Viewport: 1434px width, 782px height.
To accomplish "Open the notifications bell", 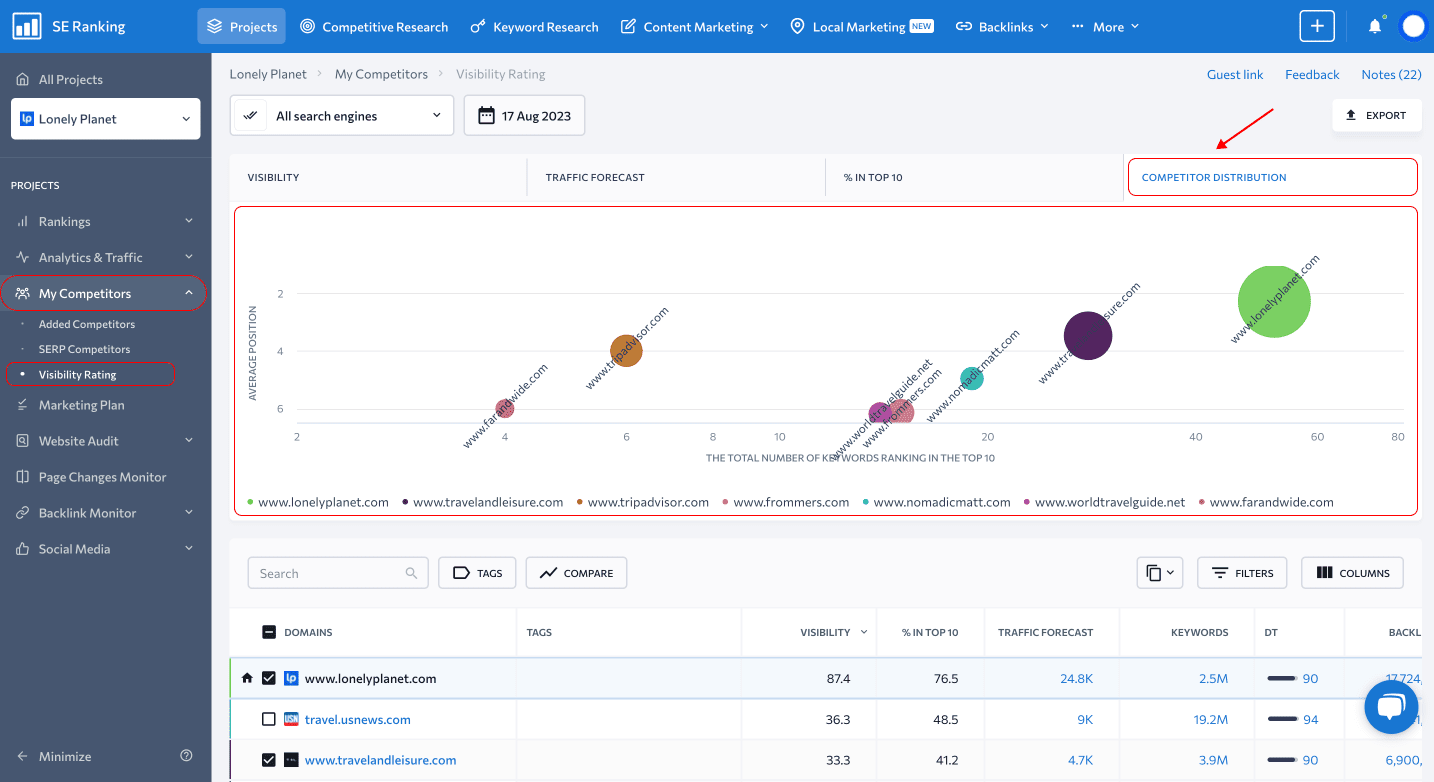I will 1375,27.
